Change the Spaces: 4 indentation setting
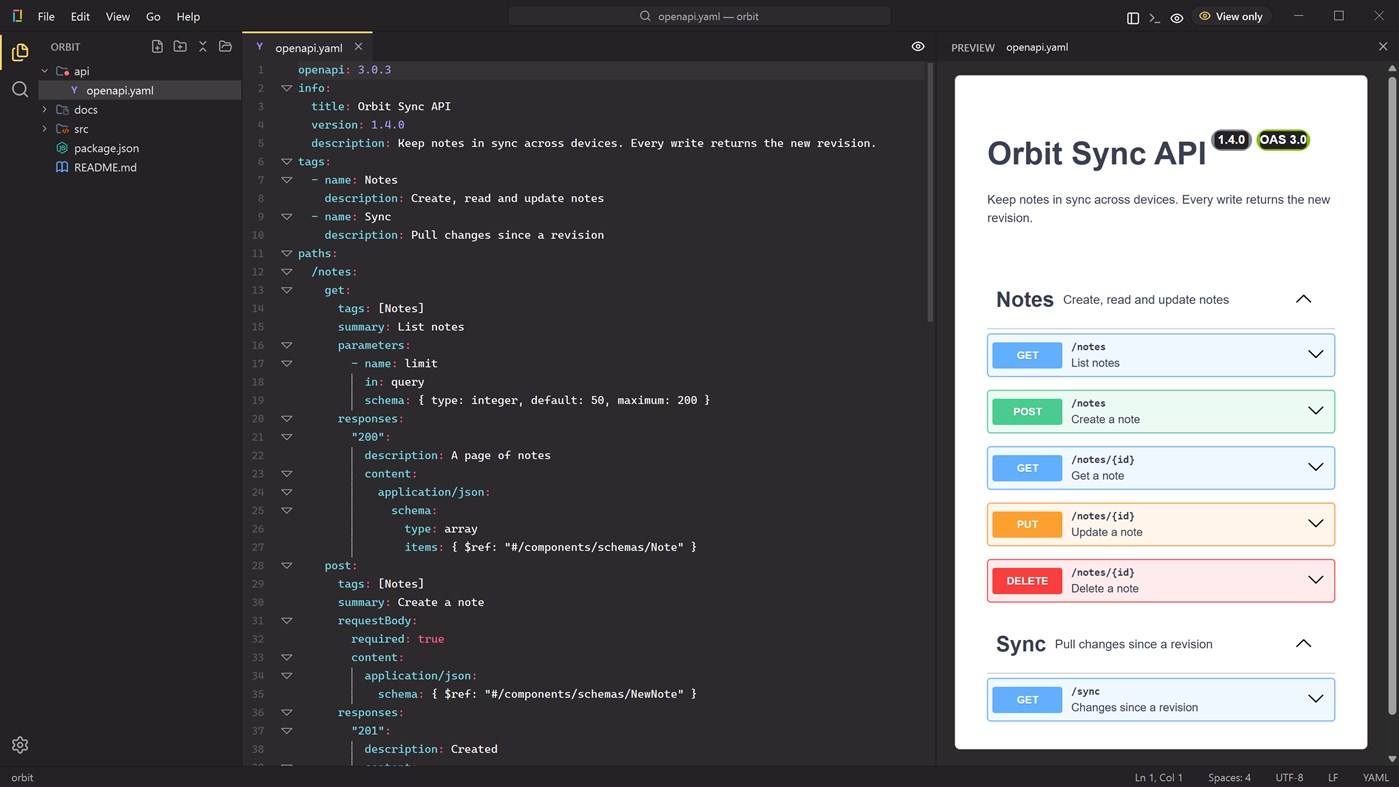 [1229, 777]
